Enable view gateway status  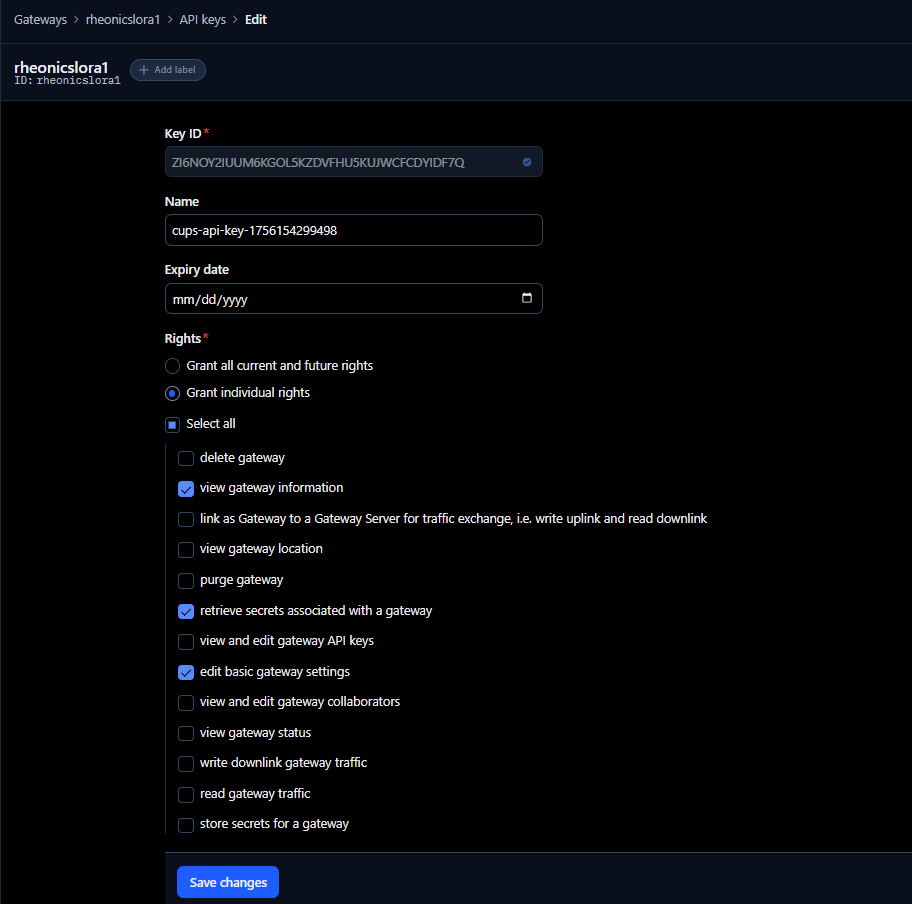point(186,734)
